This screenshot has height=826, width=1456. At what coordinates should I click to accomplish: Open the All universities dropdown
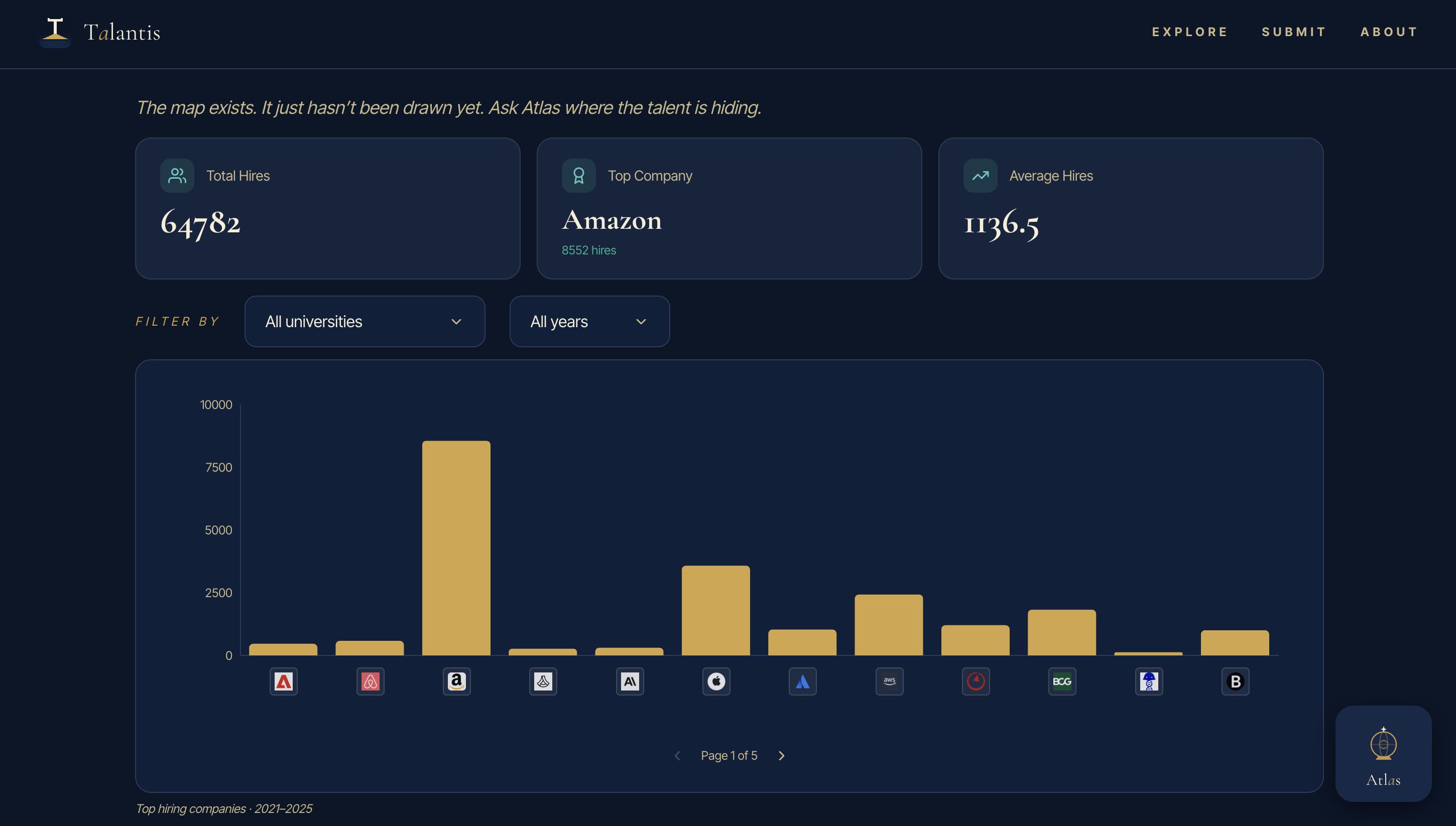pos(365,322)
